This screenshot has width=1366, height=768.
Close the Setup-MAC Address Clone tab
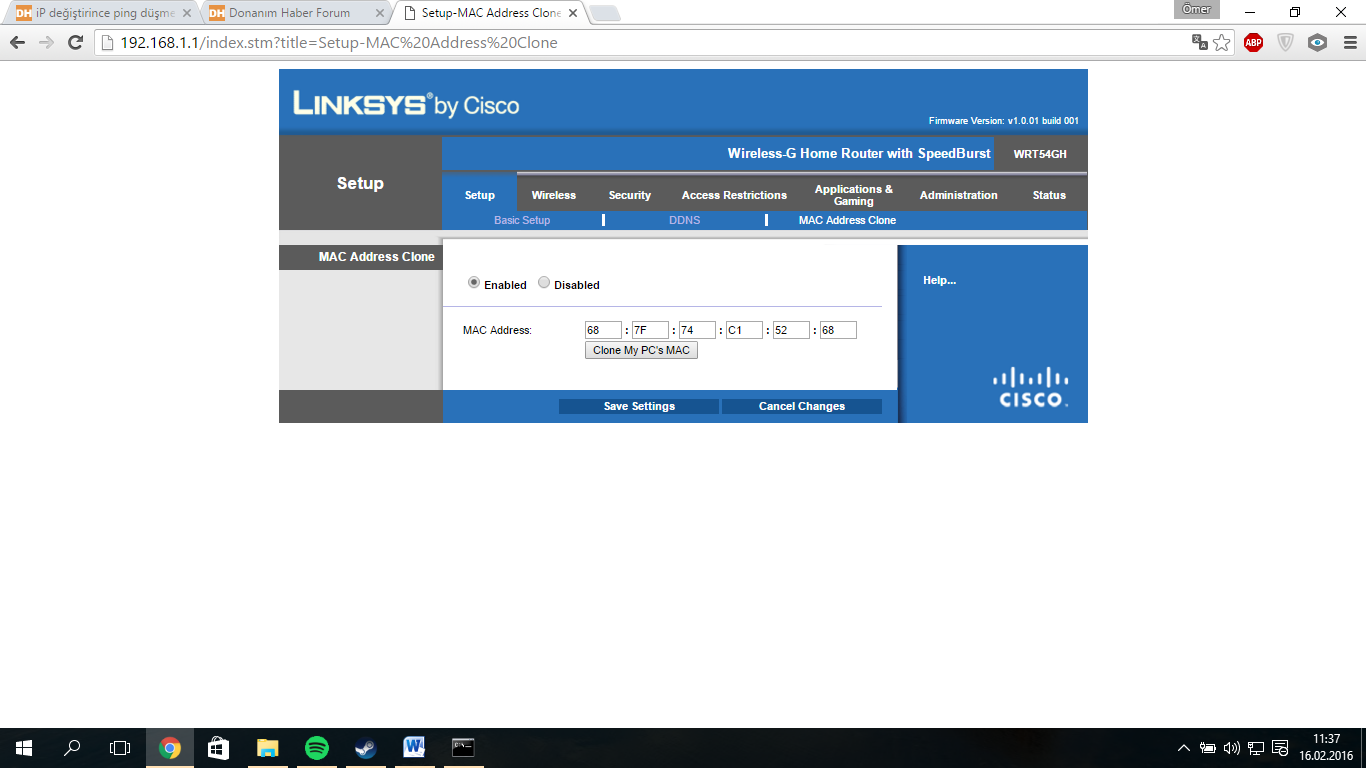[572, 14]
